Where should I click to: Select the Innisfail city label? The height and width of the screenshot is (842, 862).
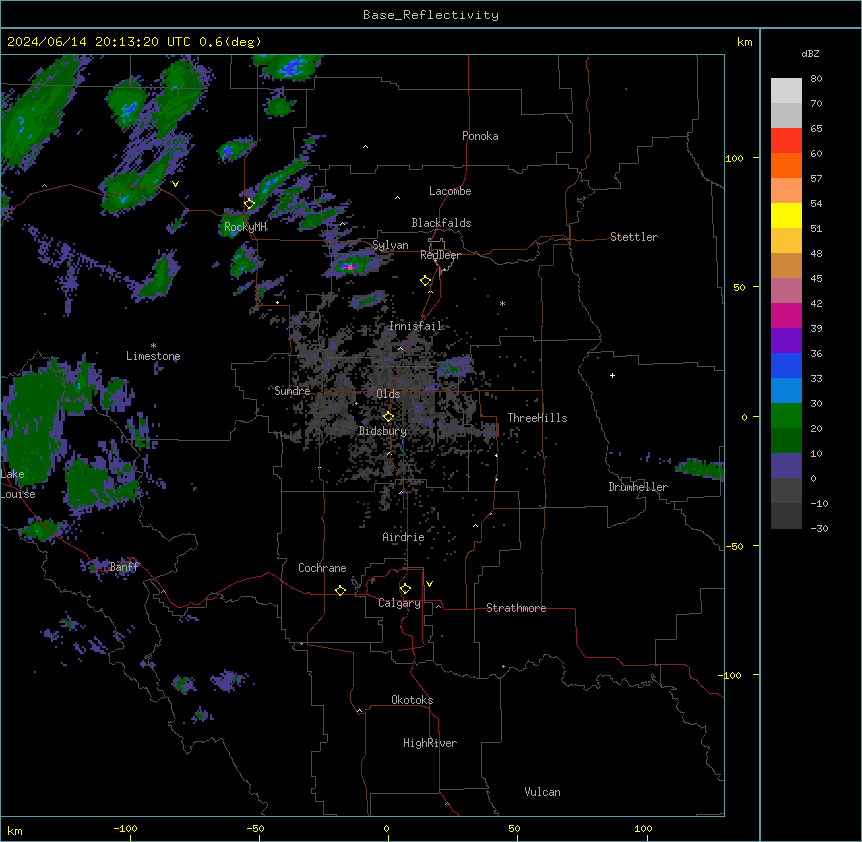pos(415,326)
